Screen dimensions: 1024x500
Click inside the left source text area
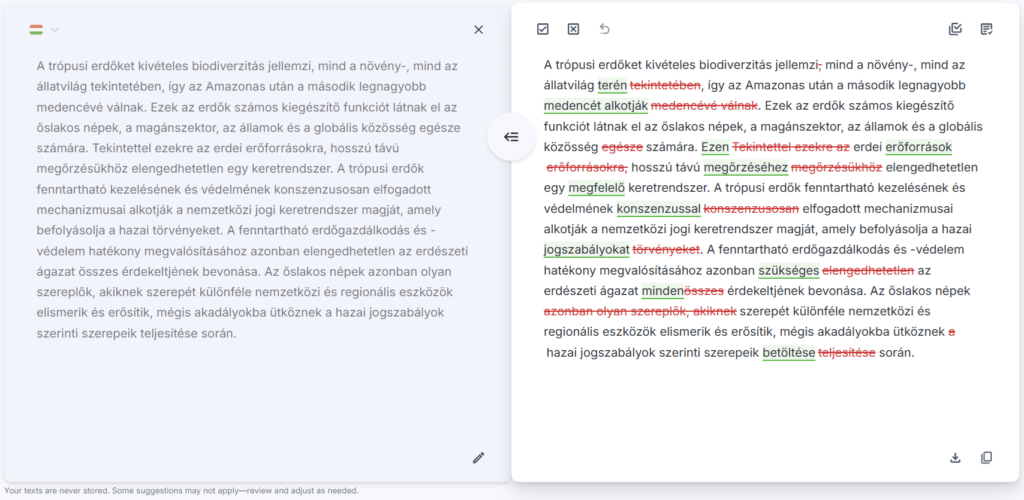[x=250, y=200]
